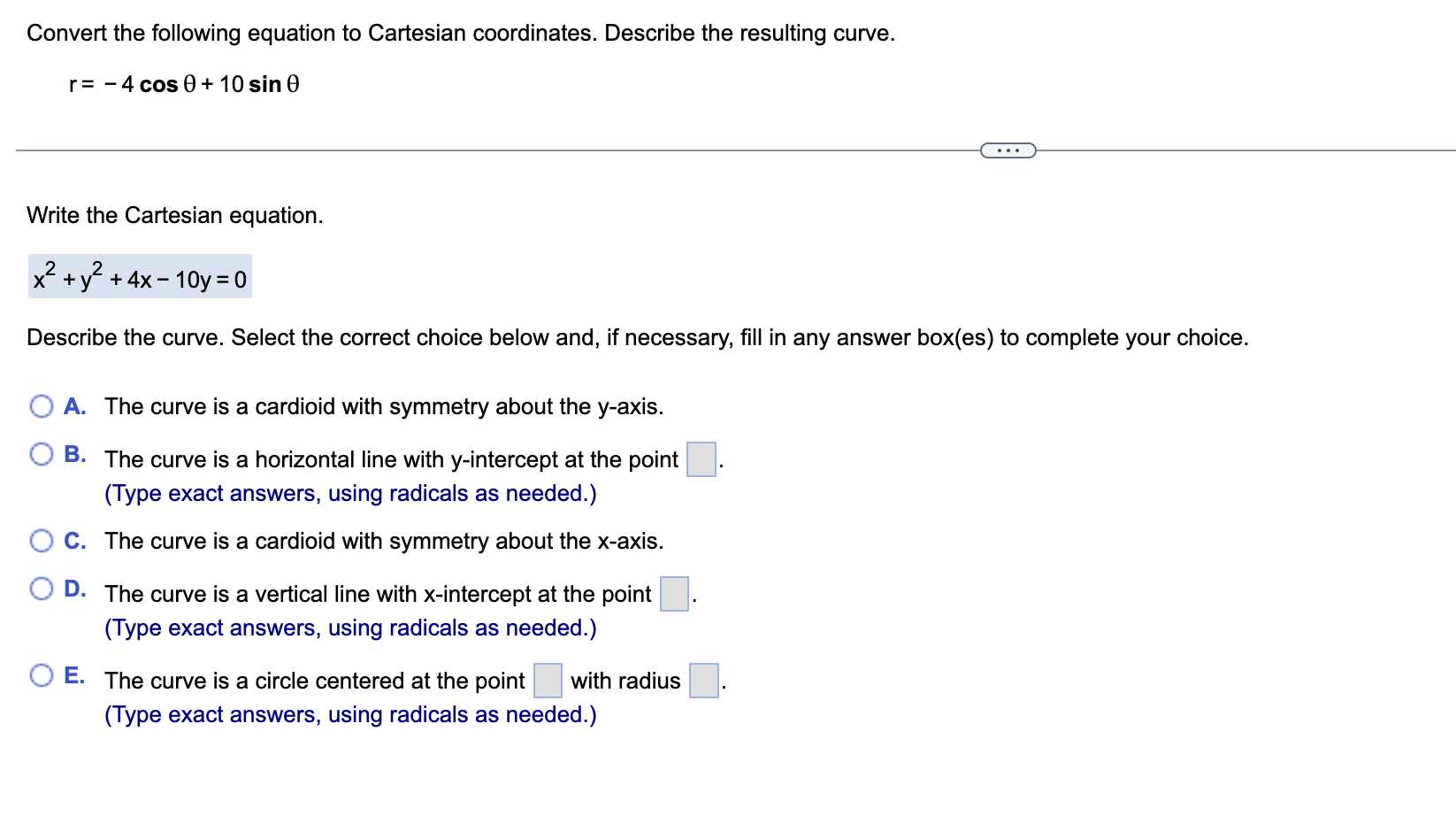Click the exact answers hint under choice E
This screenshot has height=824, width=1456.
point(350,714)
